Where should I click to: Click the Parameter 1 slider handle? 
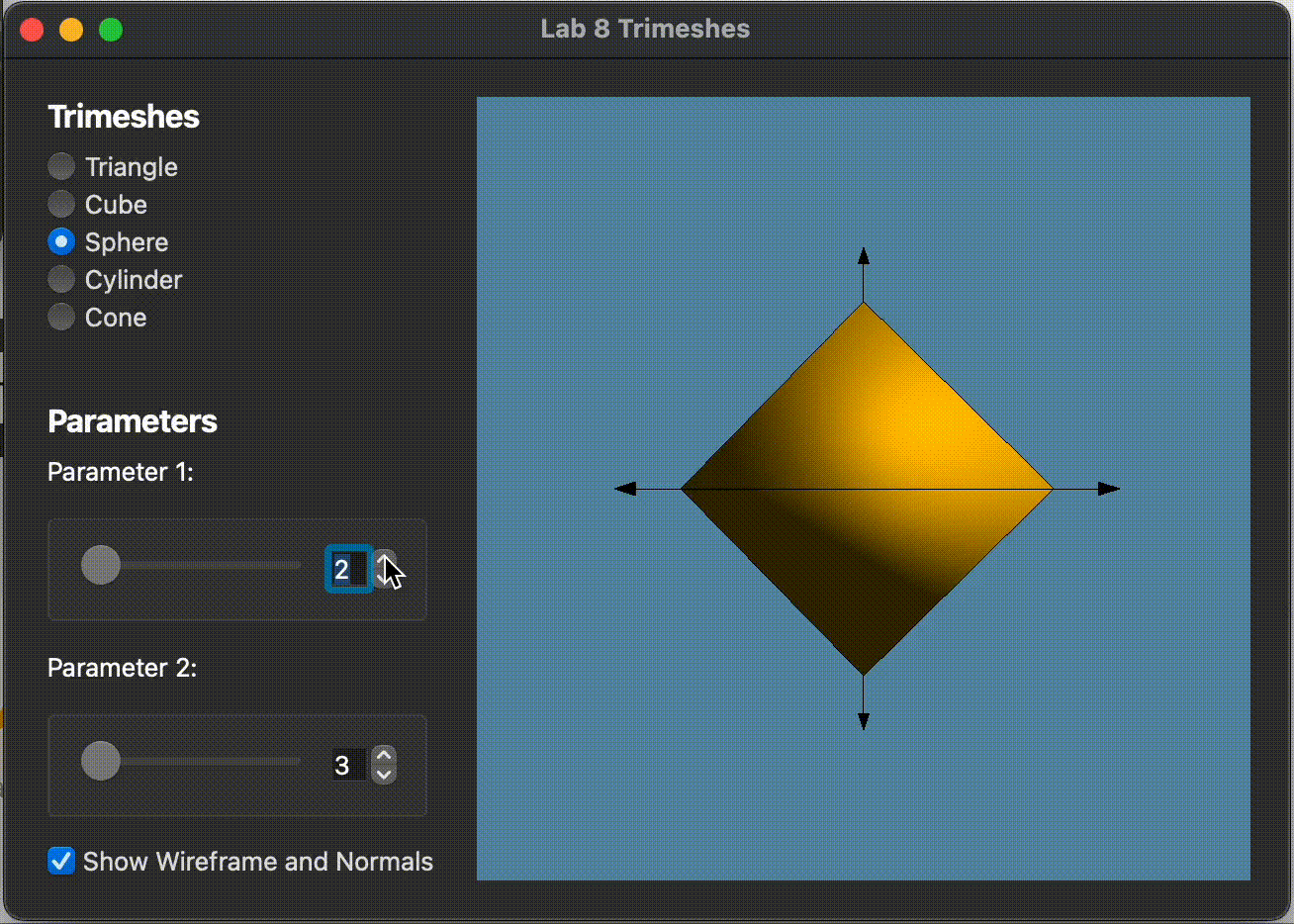[x=101, y=565]
